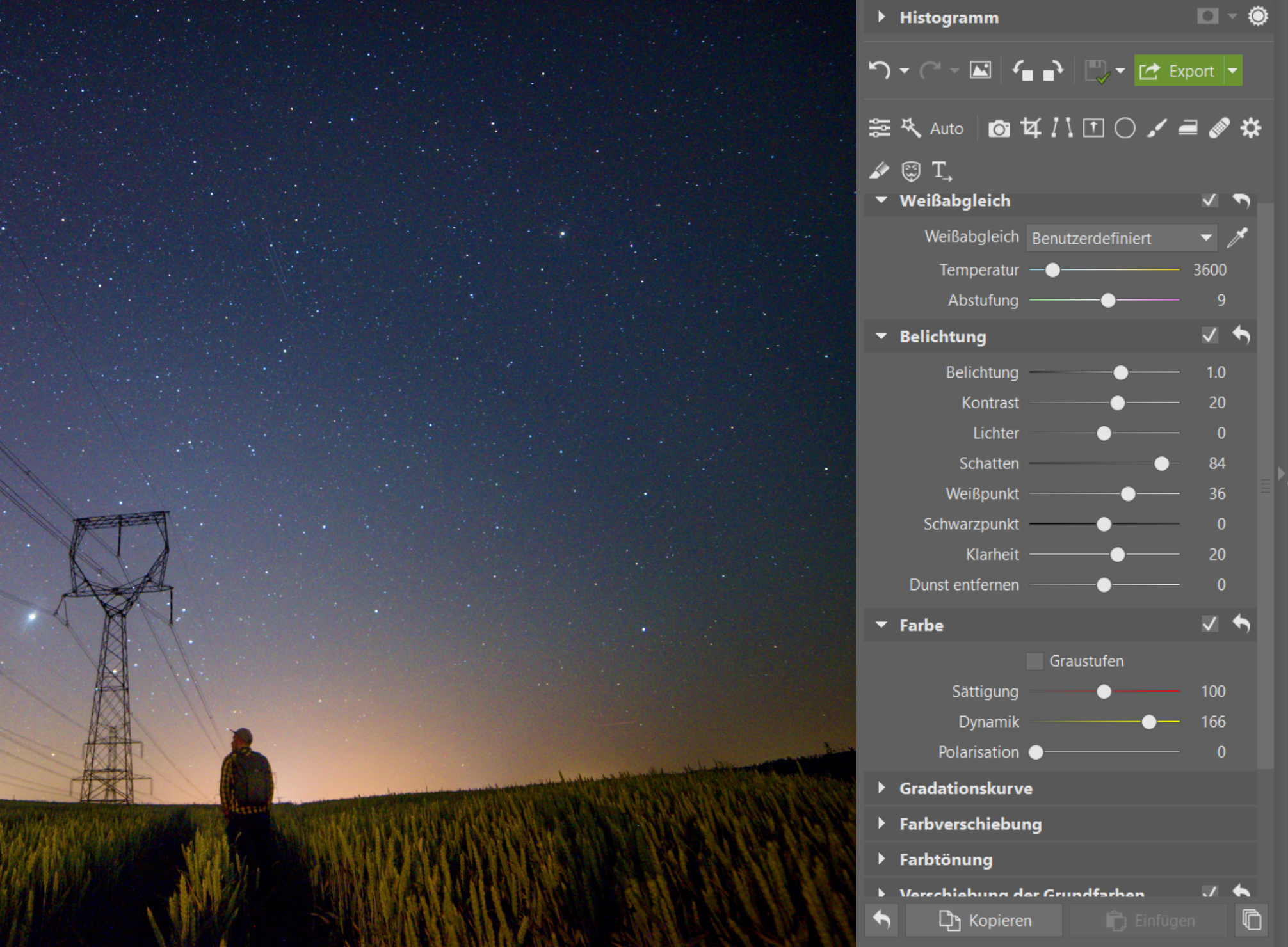The width and height of the screenshot is (1288, 947).
Task: Click the Temperatur value 3600
Action: (1209, 270)
